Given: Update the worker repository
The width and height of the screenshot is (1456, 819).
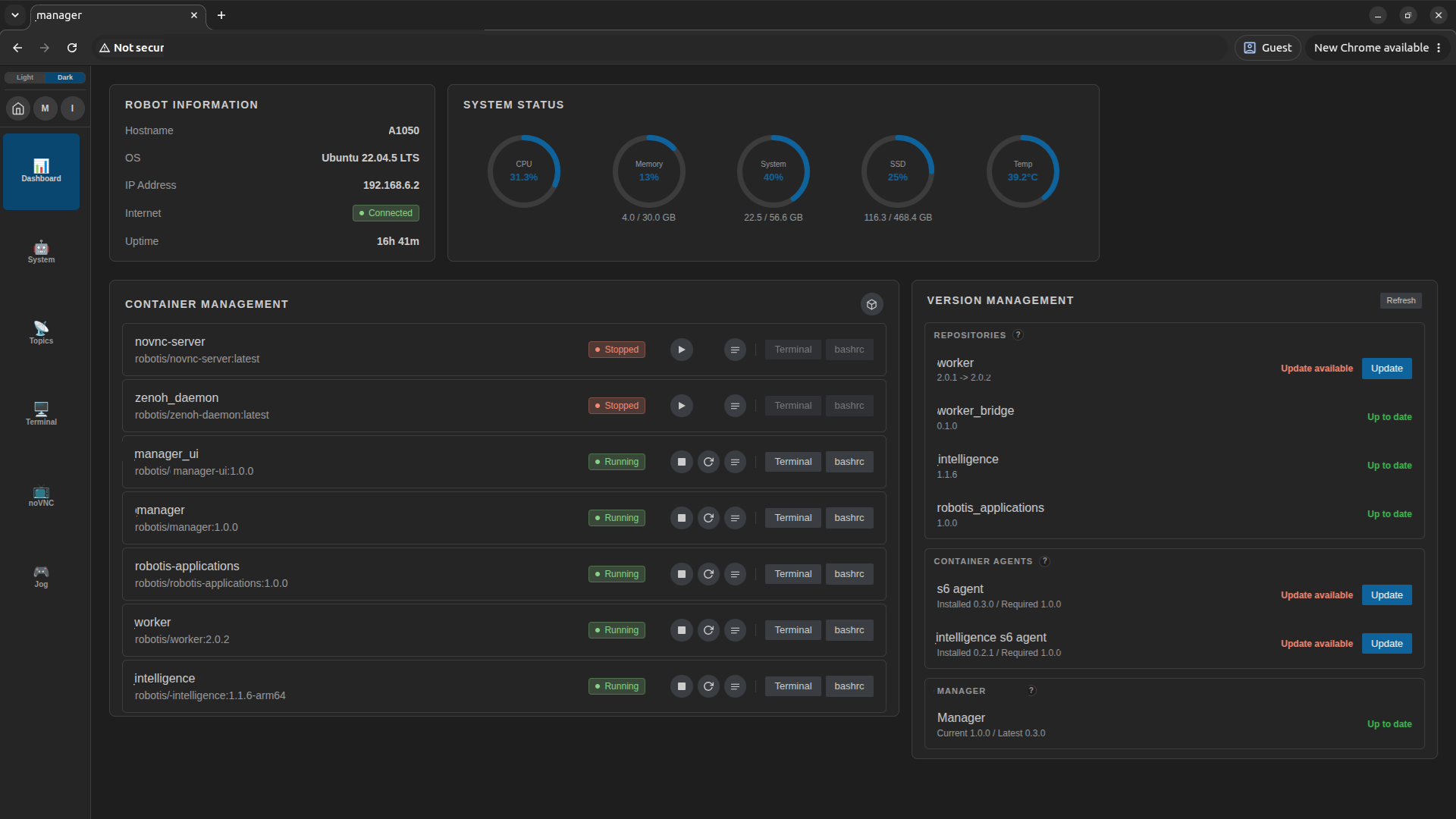Looking at the screenshot, I should [1386, 369].
